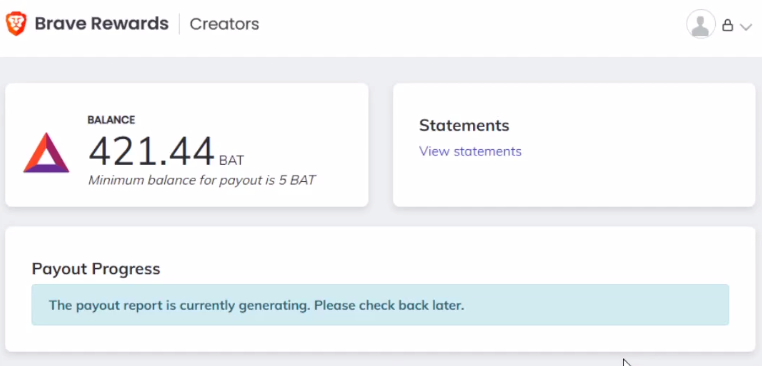762x366 pixels.
Task: Click the Payout Progress heading
Action: 96,268
